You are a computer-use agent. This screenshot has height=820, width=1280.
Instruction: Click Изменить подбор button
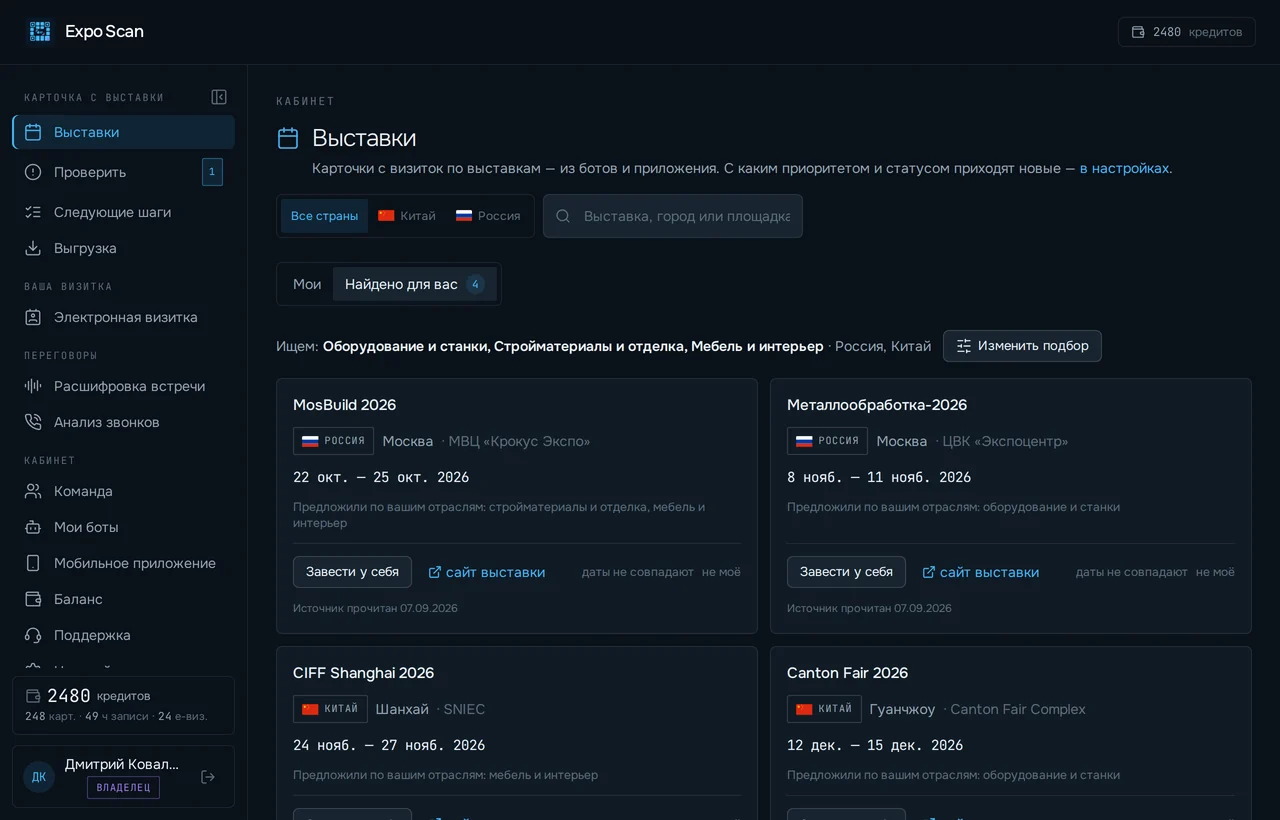coord(1022,346)
